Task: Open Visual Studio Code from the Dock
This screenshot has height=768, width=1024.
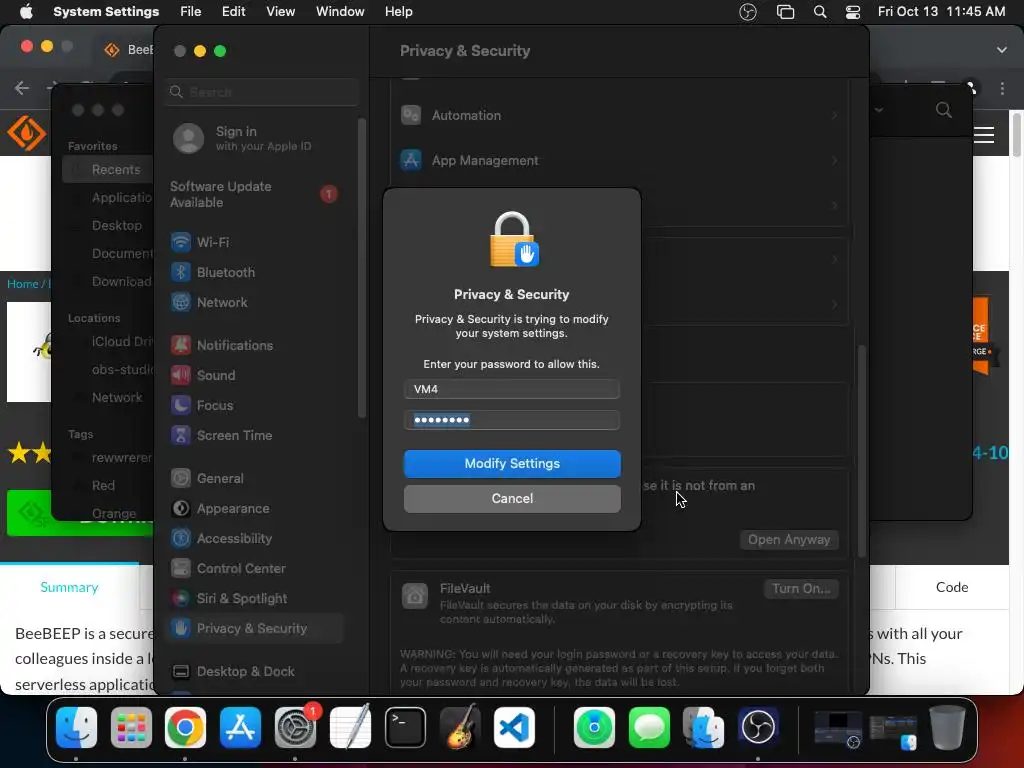Action: (x=515, y=727)
